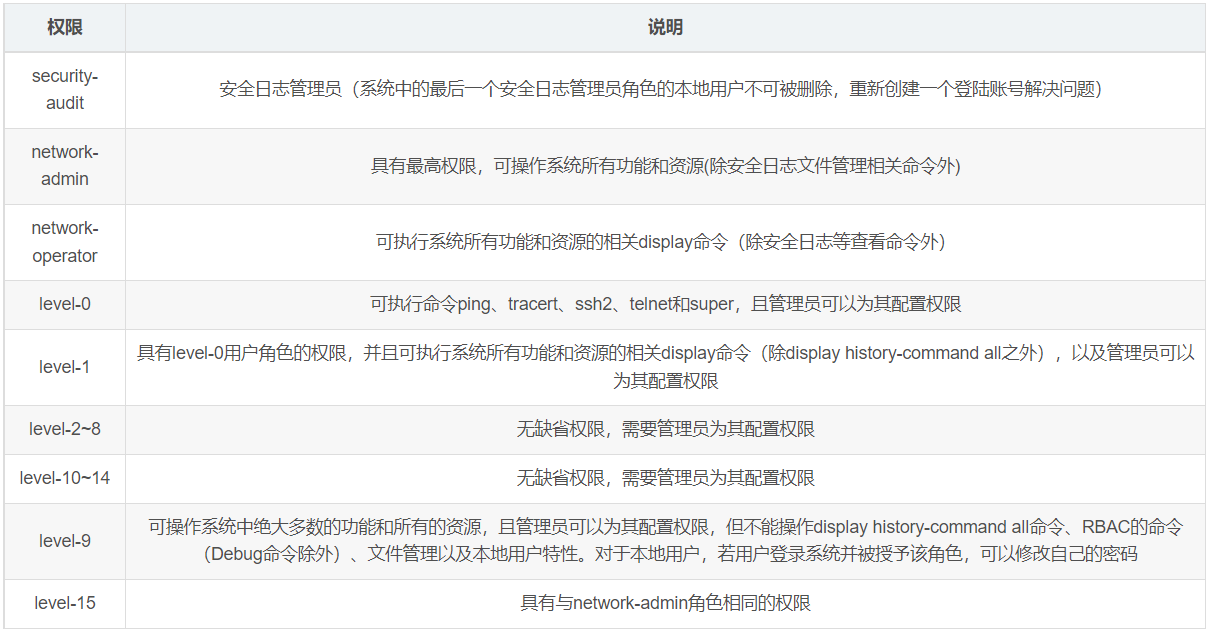Click the 具有最高权限 description for network-admin
This screenshot has height=630, width=1217.
[665, 166]
